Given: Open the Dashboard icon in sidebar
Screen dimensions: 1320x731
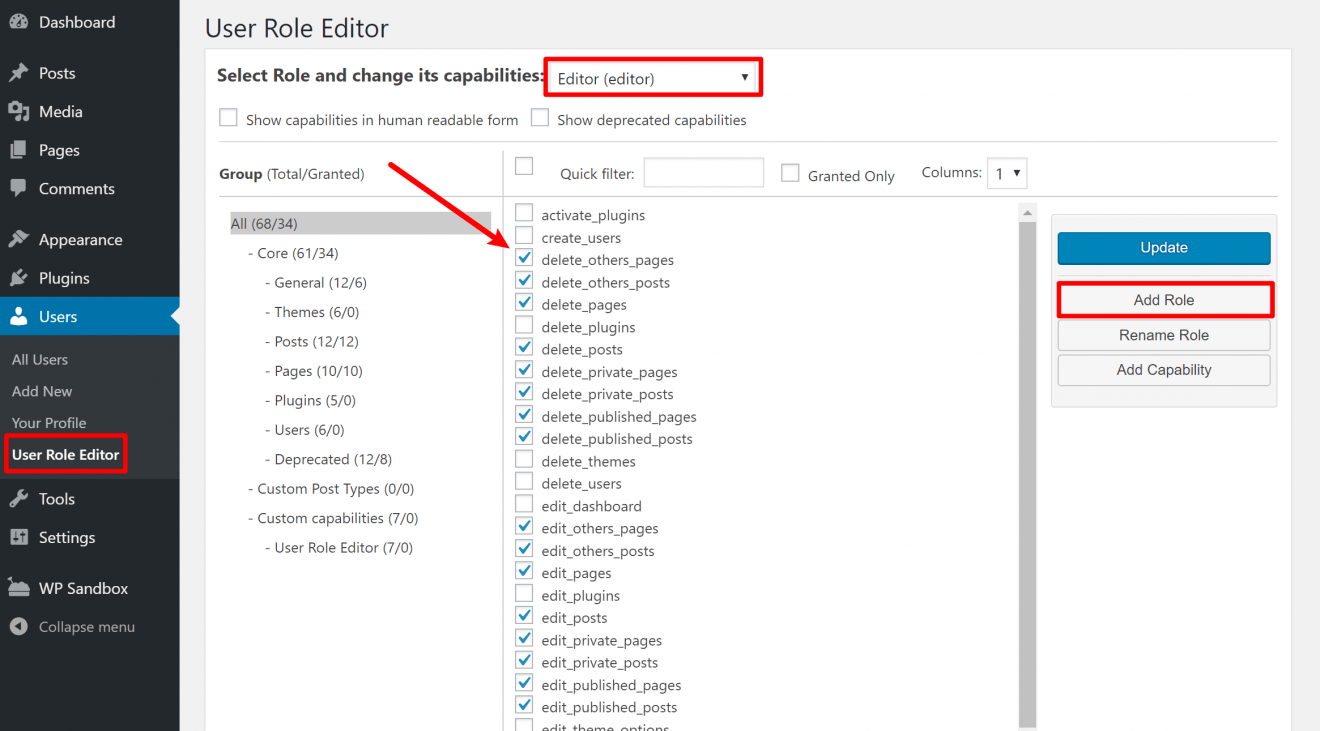Looking at the screenshot, I should coord(21,21).
